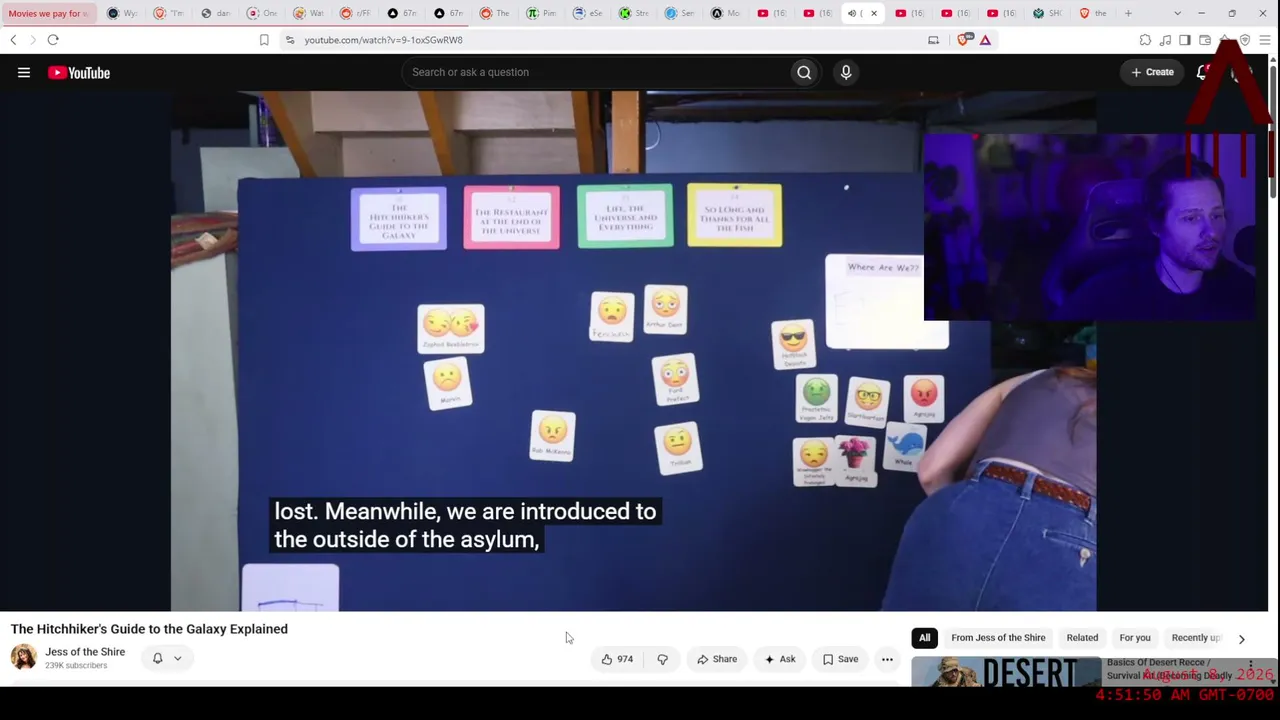
Task: Open the browser main menu
Action: point(1265,40)
